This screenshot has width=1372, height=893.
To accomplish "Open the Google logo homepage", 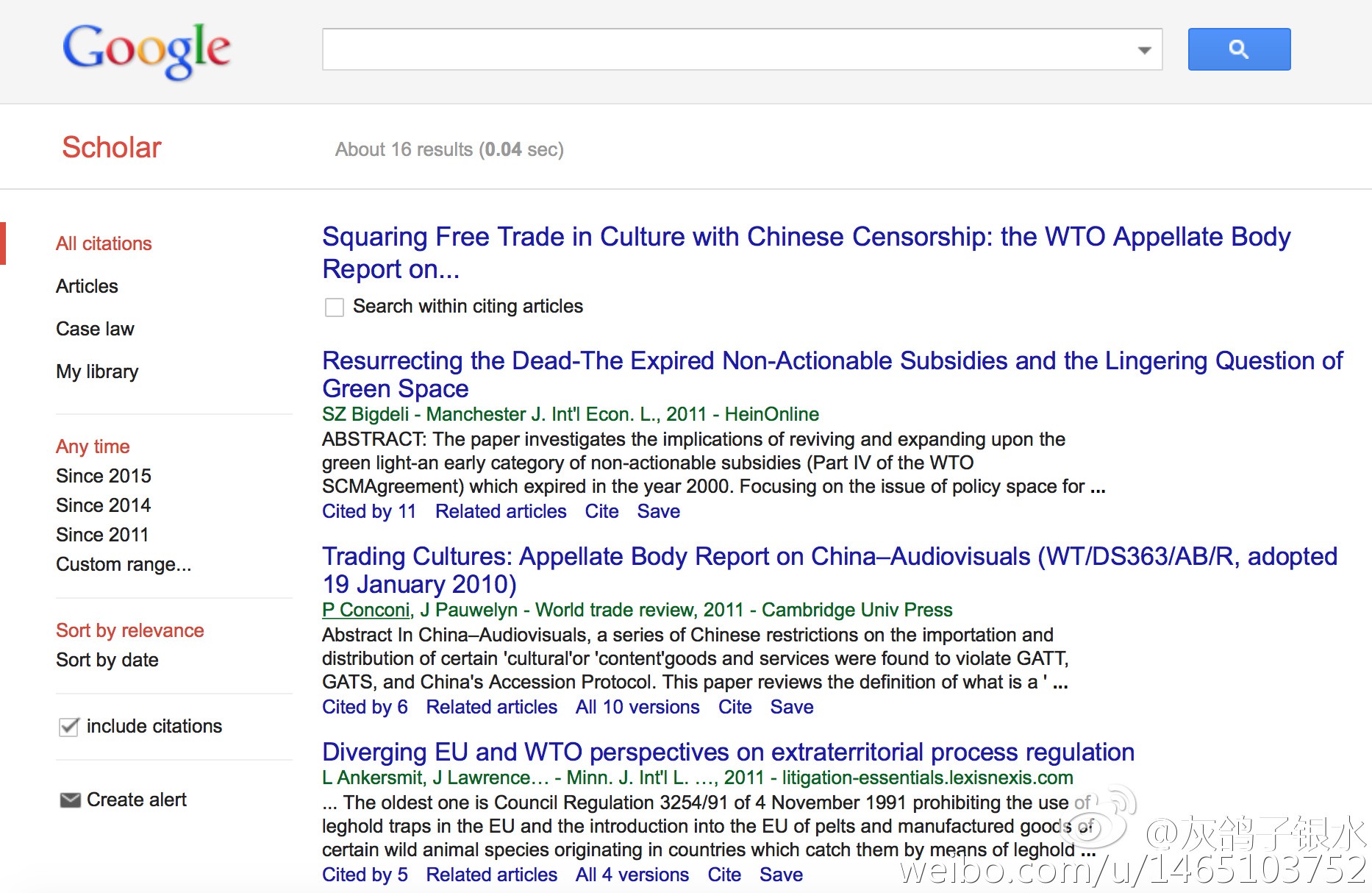I will point(146,50).
